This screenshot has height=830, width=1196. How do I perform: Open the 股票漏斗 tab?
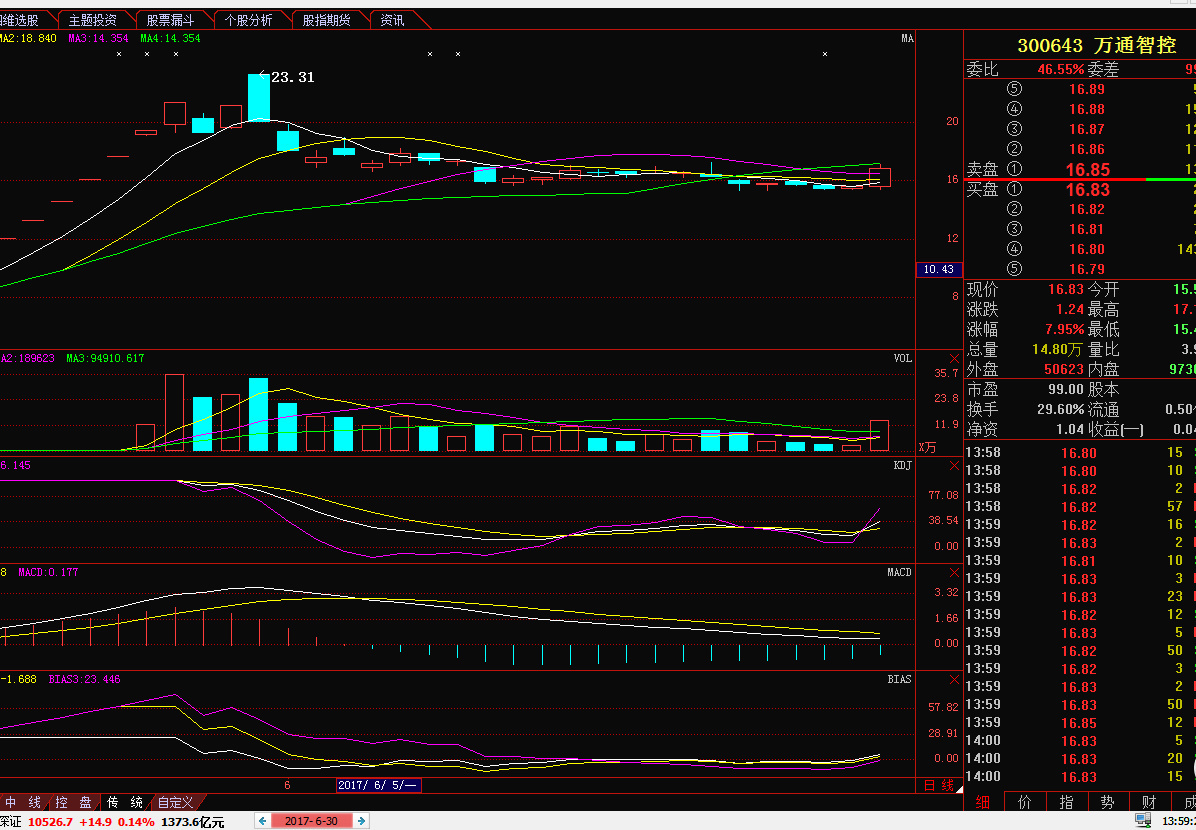[x=170, y=20]
